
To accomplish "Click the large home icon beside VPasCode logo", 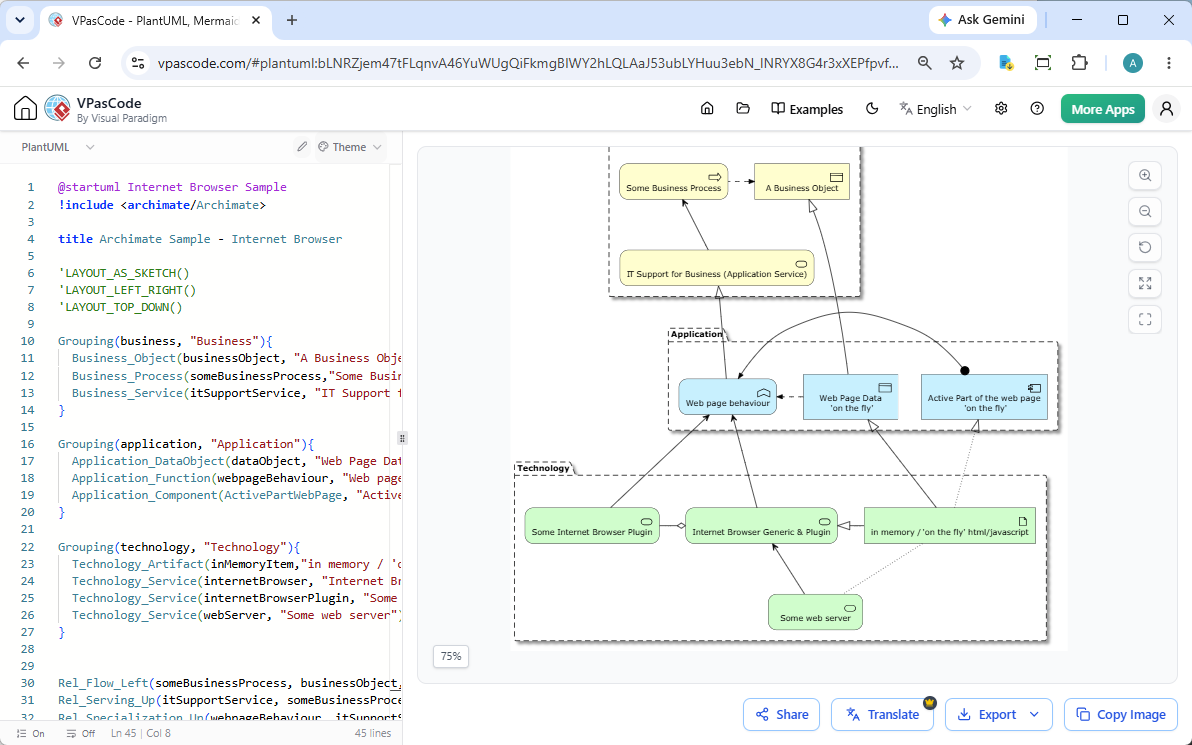I will pos(25,109).
